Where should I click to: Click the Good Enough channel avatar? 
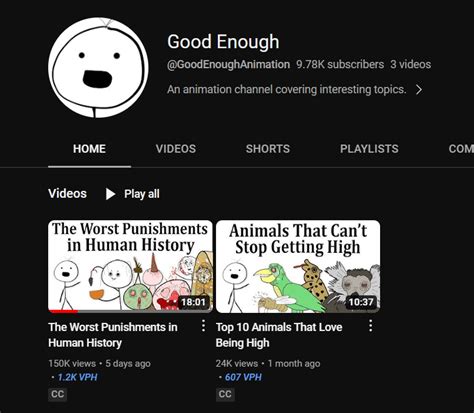click(x=98, y=68)
